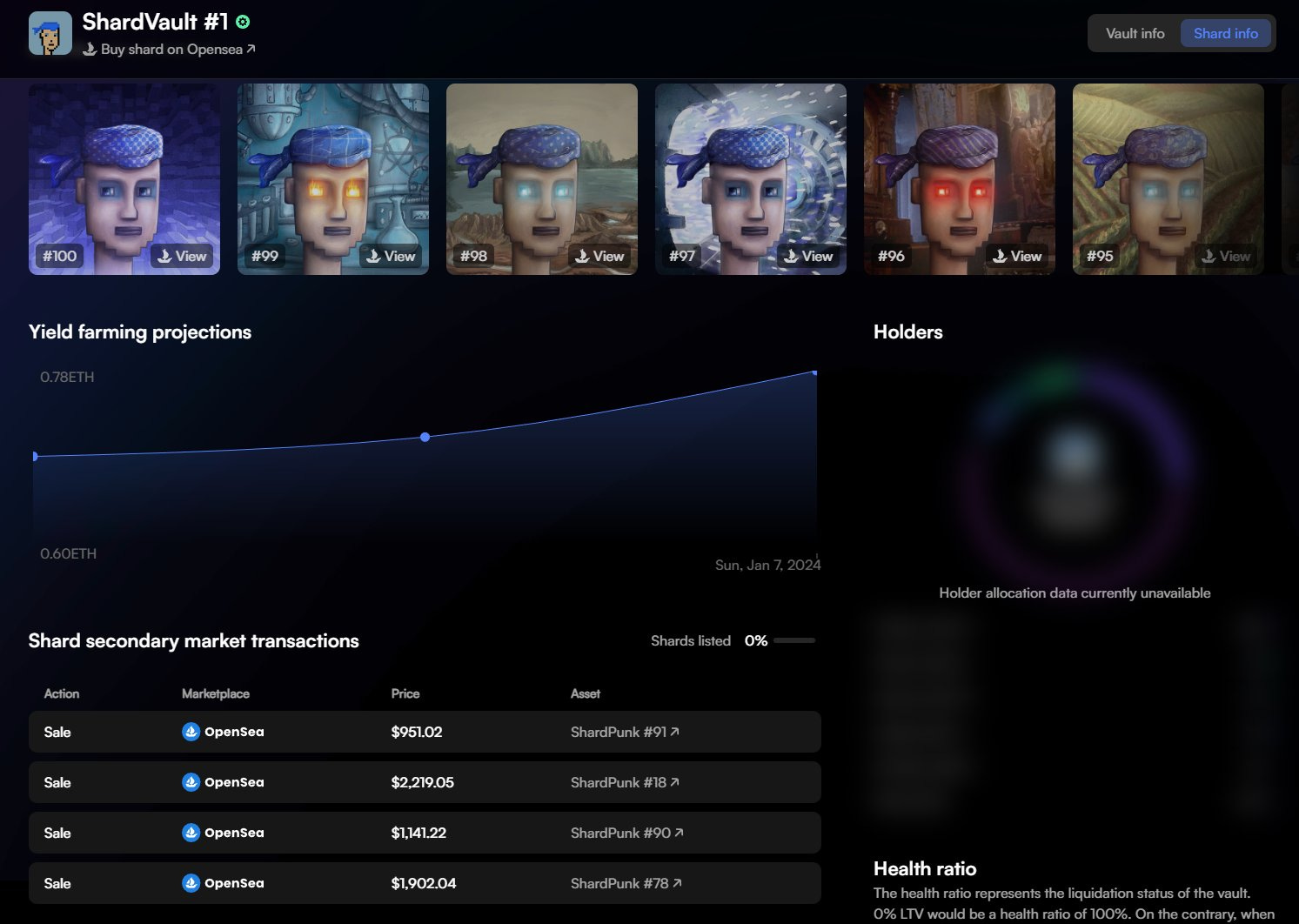The width and height of the screenshot is (1299, 924).
Task: Click the OpenSea icon in the $1,141.22 row
Action: [191, 833]
